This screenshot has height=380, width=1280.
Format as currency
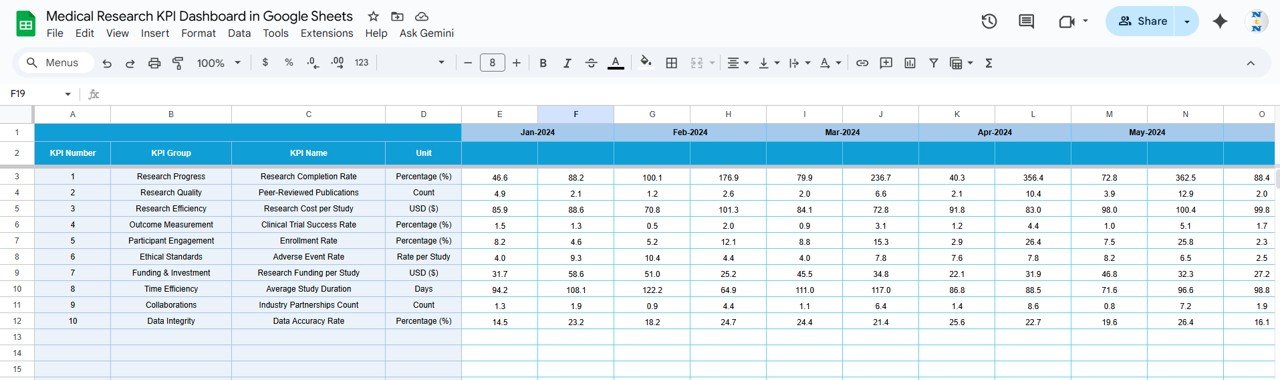(x=265, y=63)
